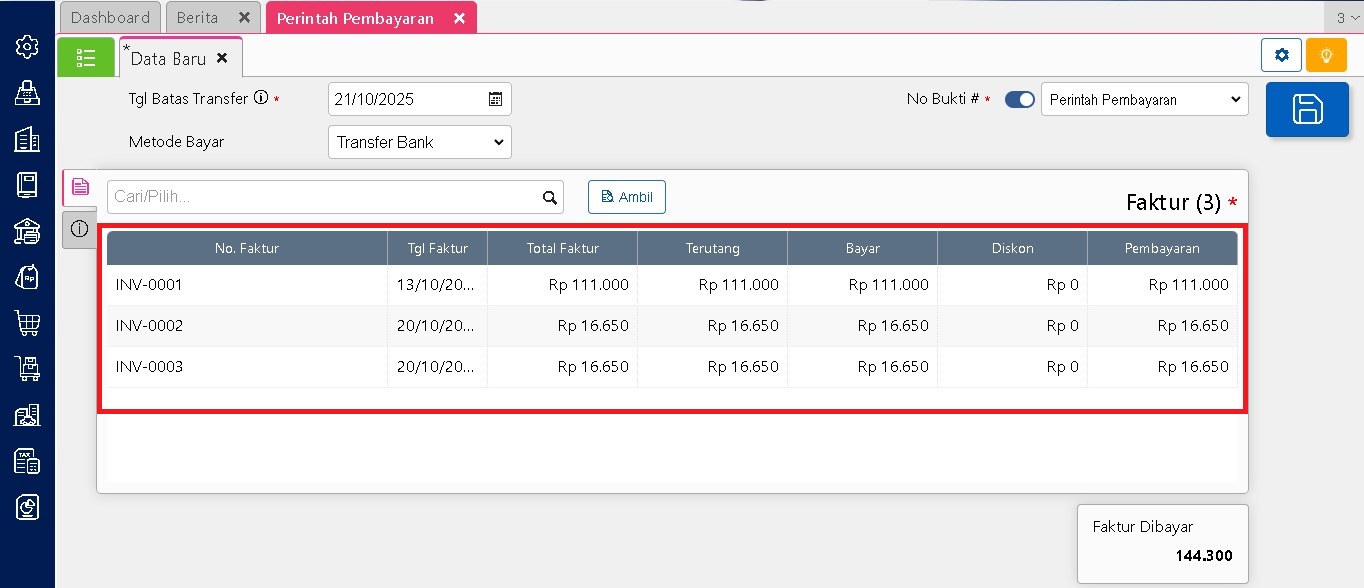Switch to the Dashboard tab
The image size is (1364, 588).
point(110,18)
